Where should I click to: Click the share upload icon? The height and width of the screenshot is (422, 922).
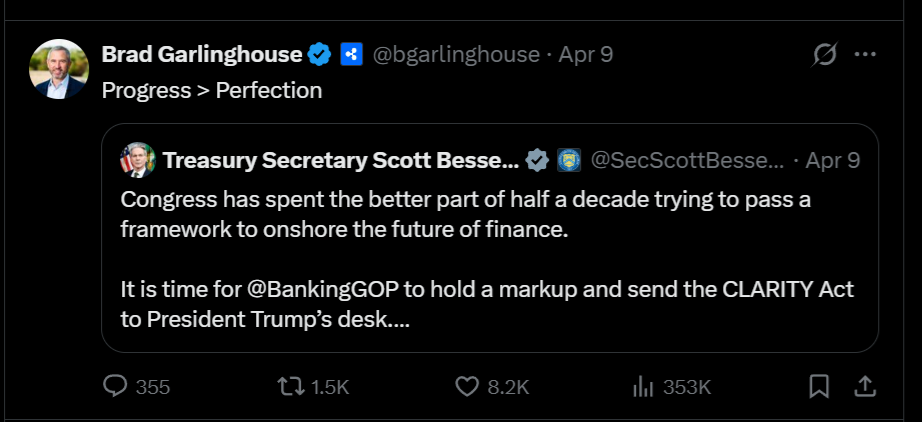[866, 386]
